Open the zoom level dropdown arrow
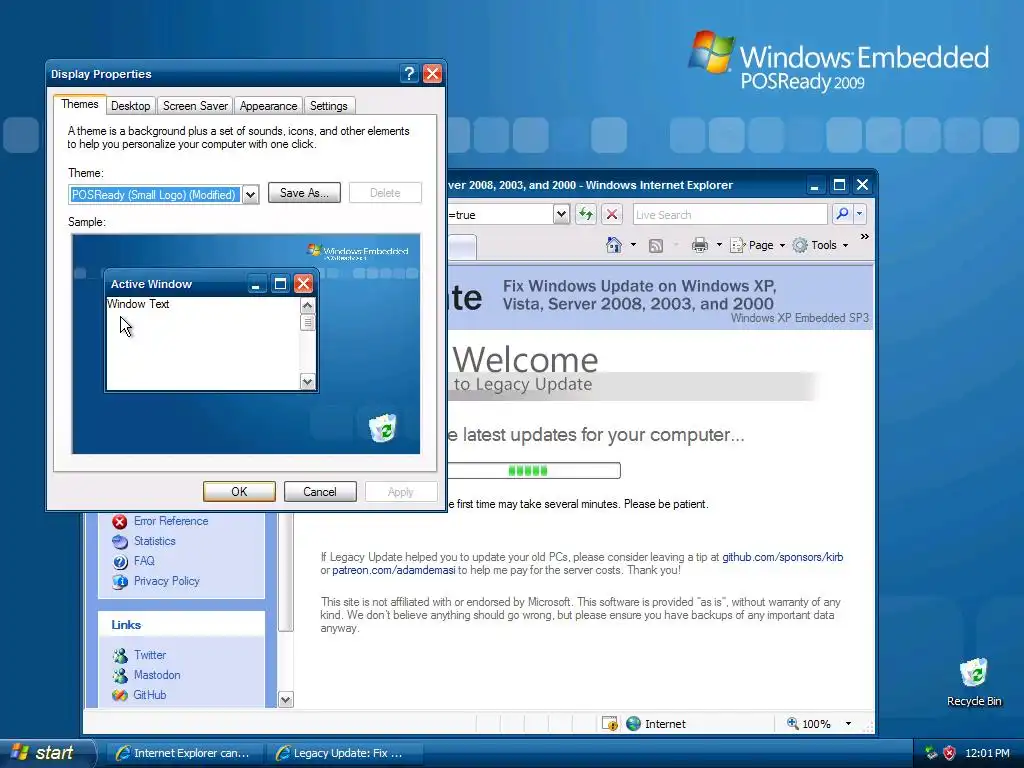This screenshot has height=768, width=1024. point(848,724)
